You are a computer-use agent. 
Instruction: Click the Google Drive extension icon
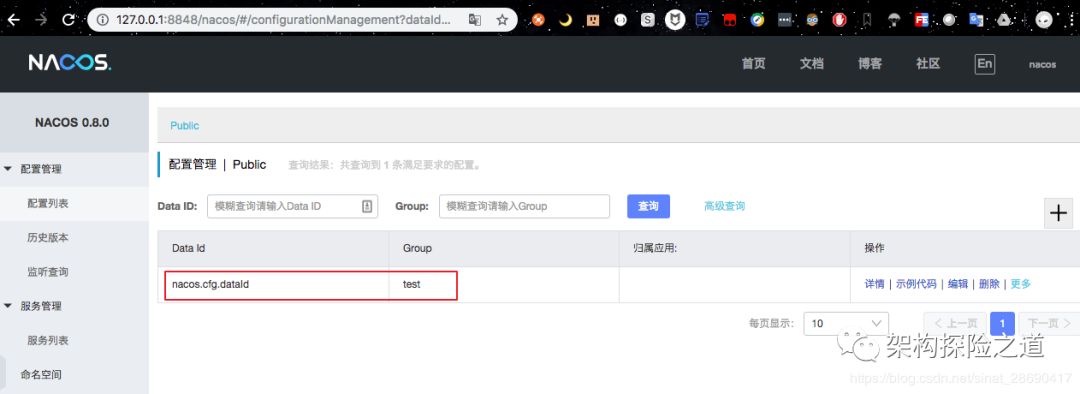pos(1004,20)
